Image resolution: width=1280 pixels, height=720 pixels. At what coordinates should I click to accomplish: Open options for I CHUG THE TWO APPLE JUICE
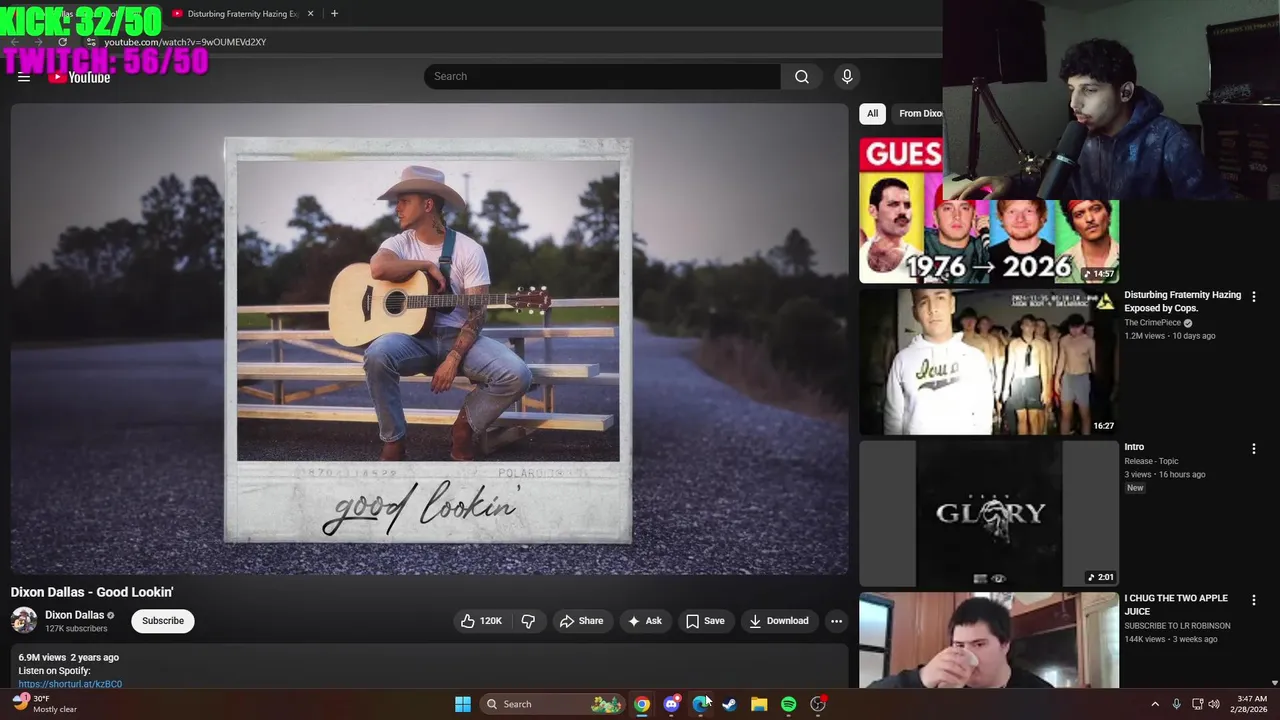[1253, 600]
